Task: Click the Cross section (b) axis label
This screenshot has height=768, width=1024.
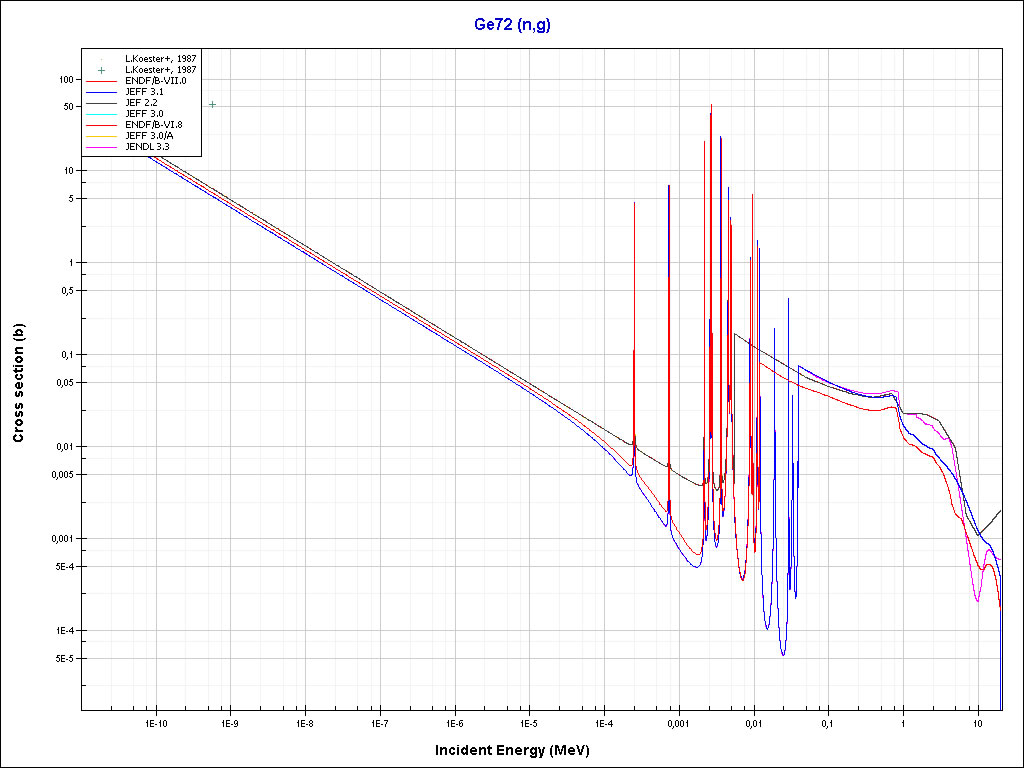Action: [x=18, y=383]
